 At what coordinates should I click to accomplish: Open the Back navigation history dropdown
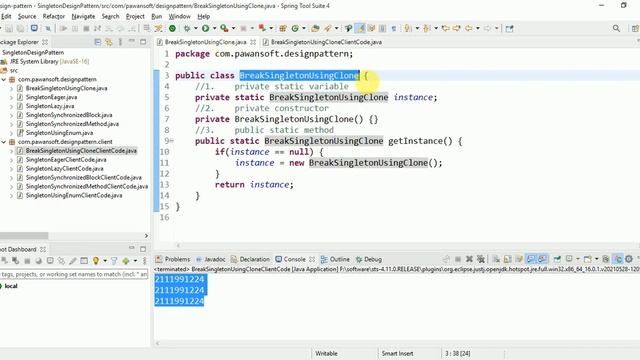click(x=478, y=28)
